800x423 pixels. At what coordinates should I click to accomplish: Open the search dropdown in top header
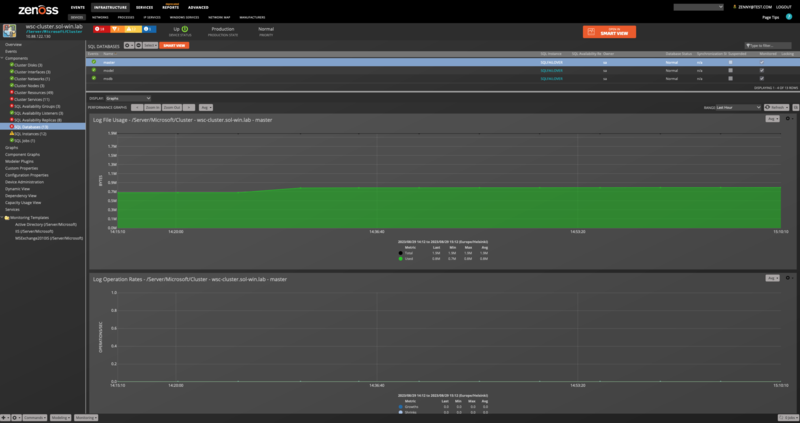click(698, 7)
